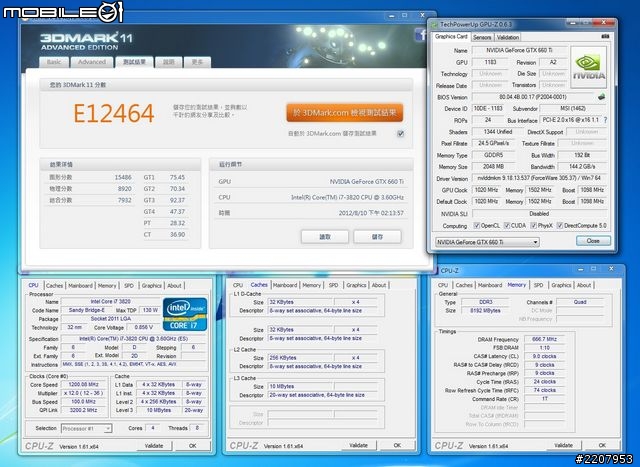Image resolution: width=640 pixels, height=467 pixels.
Task: Toggle the OpenCL checkbox in GPU-Z
Action: pos(476,225)
